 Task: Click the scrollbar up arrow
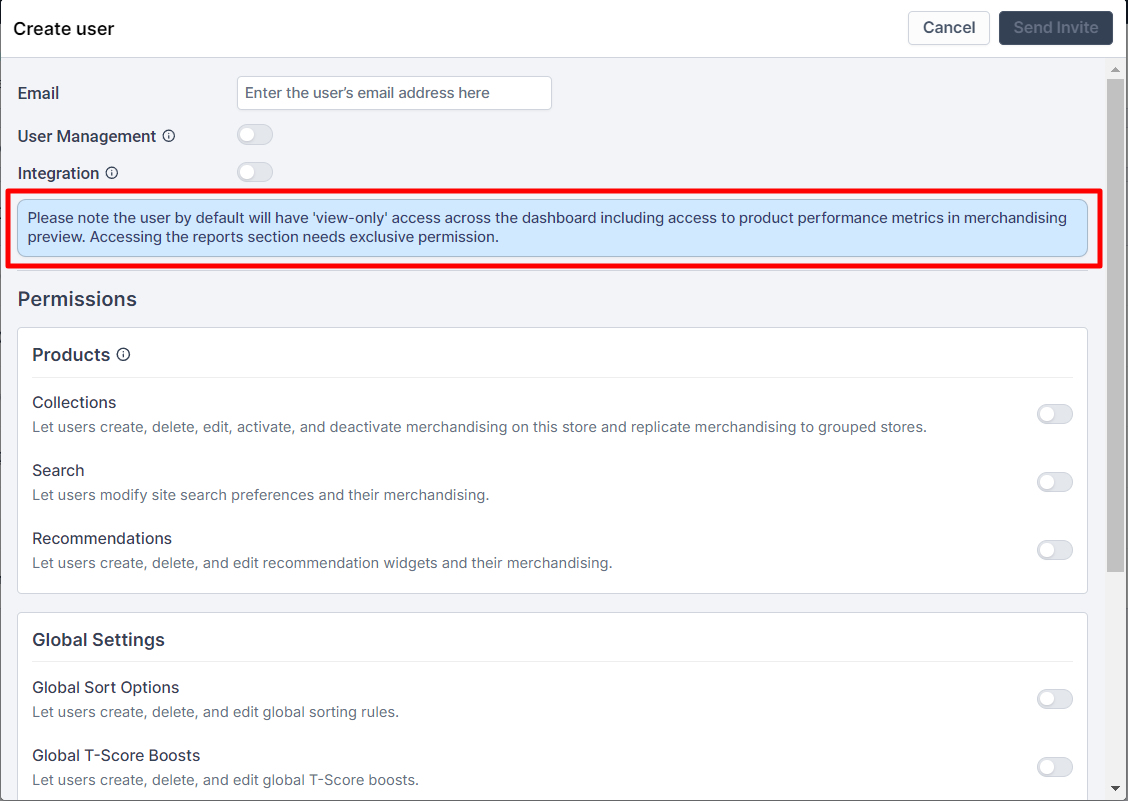(x=1115, y=69)
